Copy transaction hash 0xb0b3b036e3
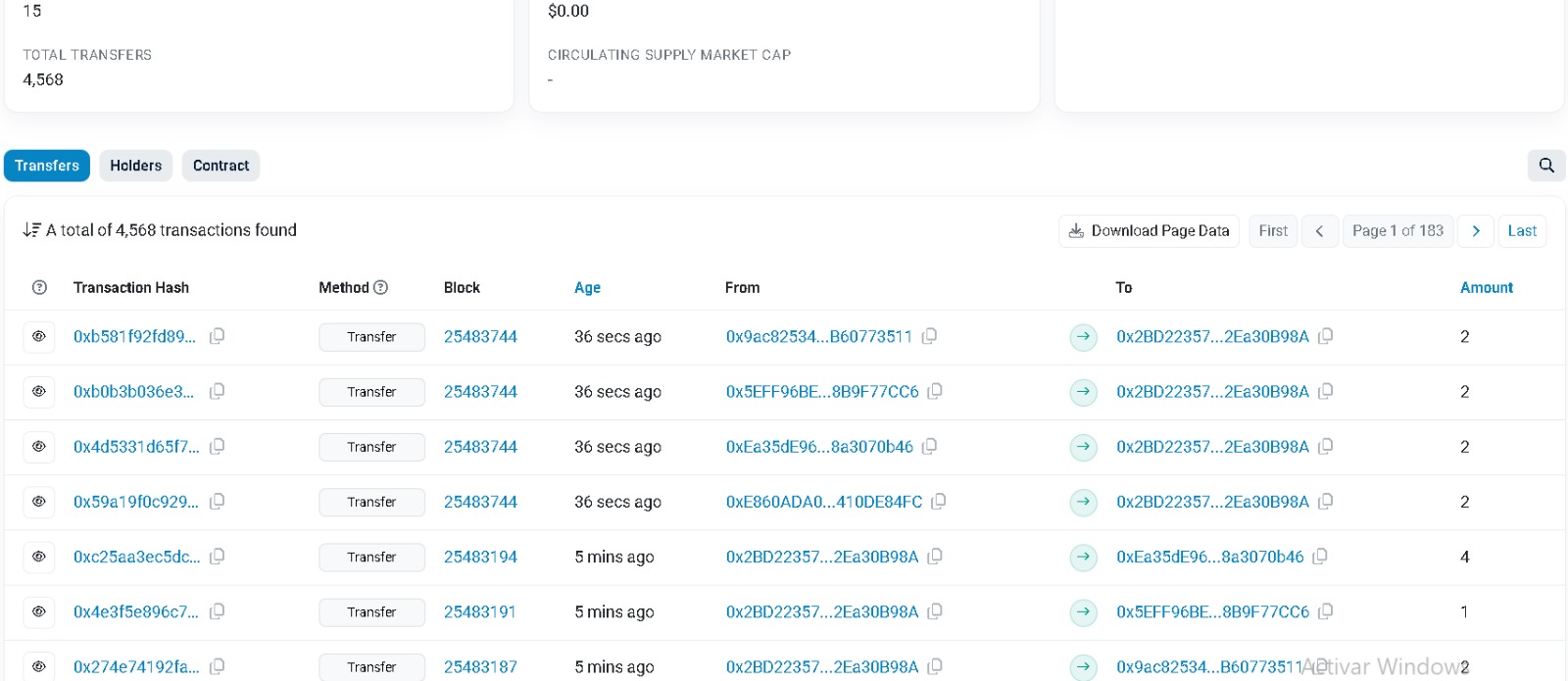This screenshot has width=1568, height=681. [x=218, y=391]
